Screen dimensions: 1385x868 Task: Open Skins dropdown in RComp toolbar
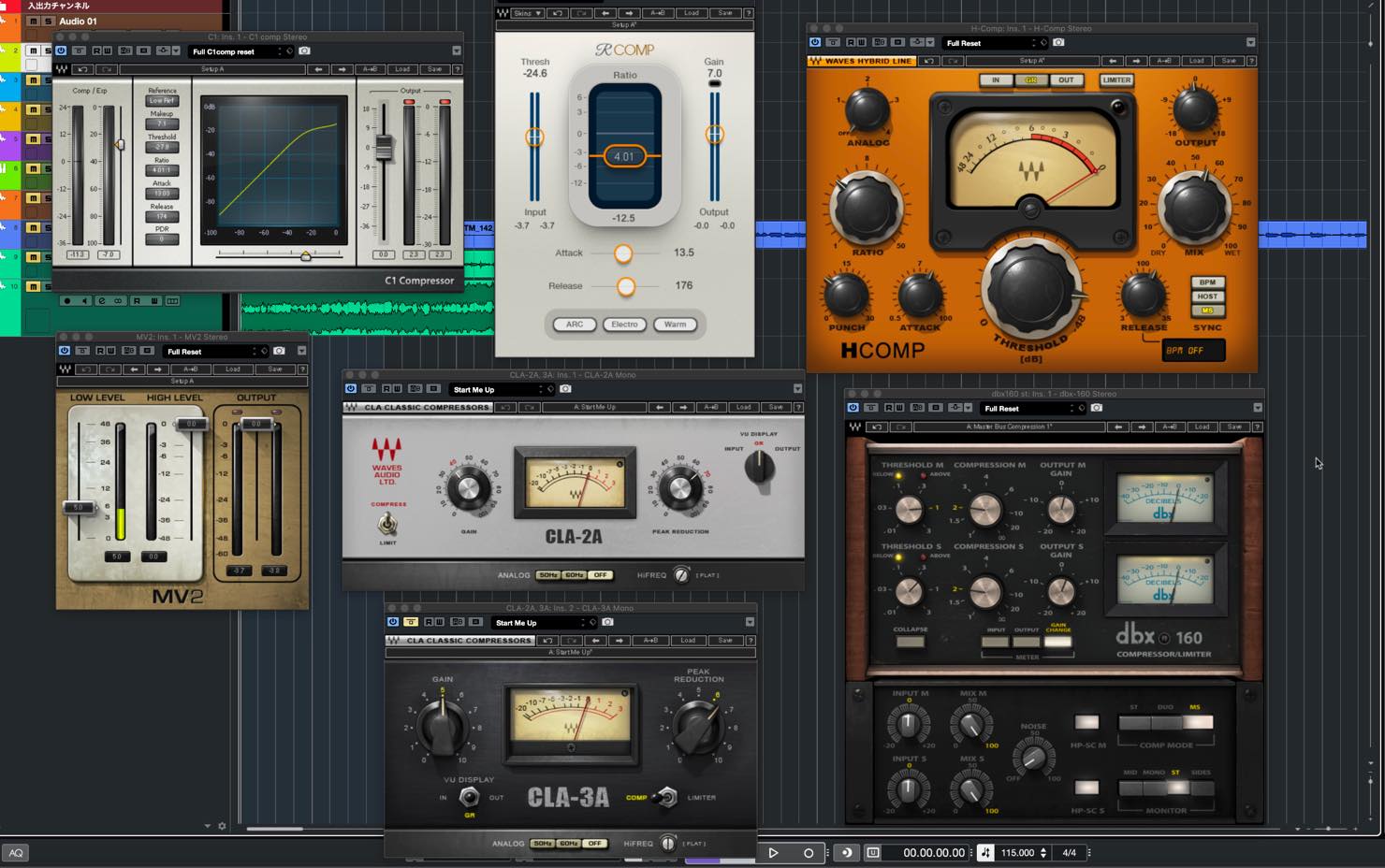point(527,13)
